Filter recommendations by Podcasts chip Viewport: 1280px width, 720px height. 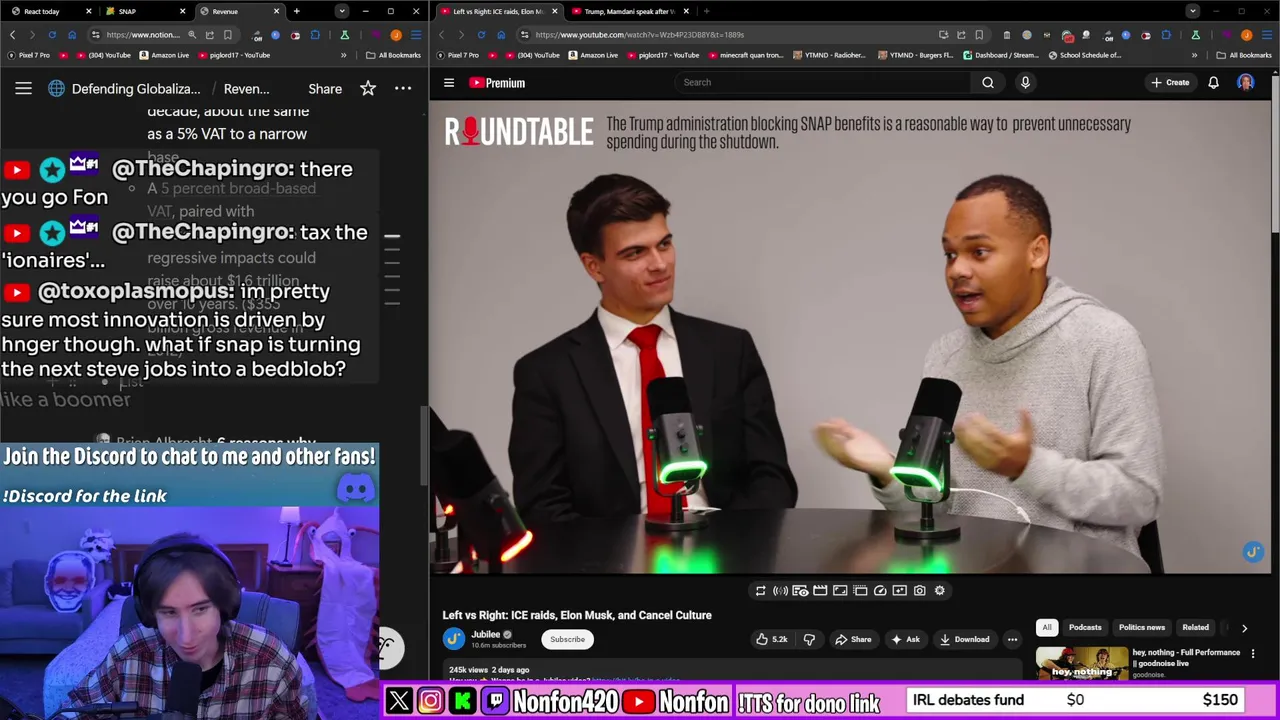click(1085, 627)
